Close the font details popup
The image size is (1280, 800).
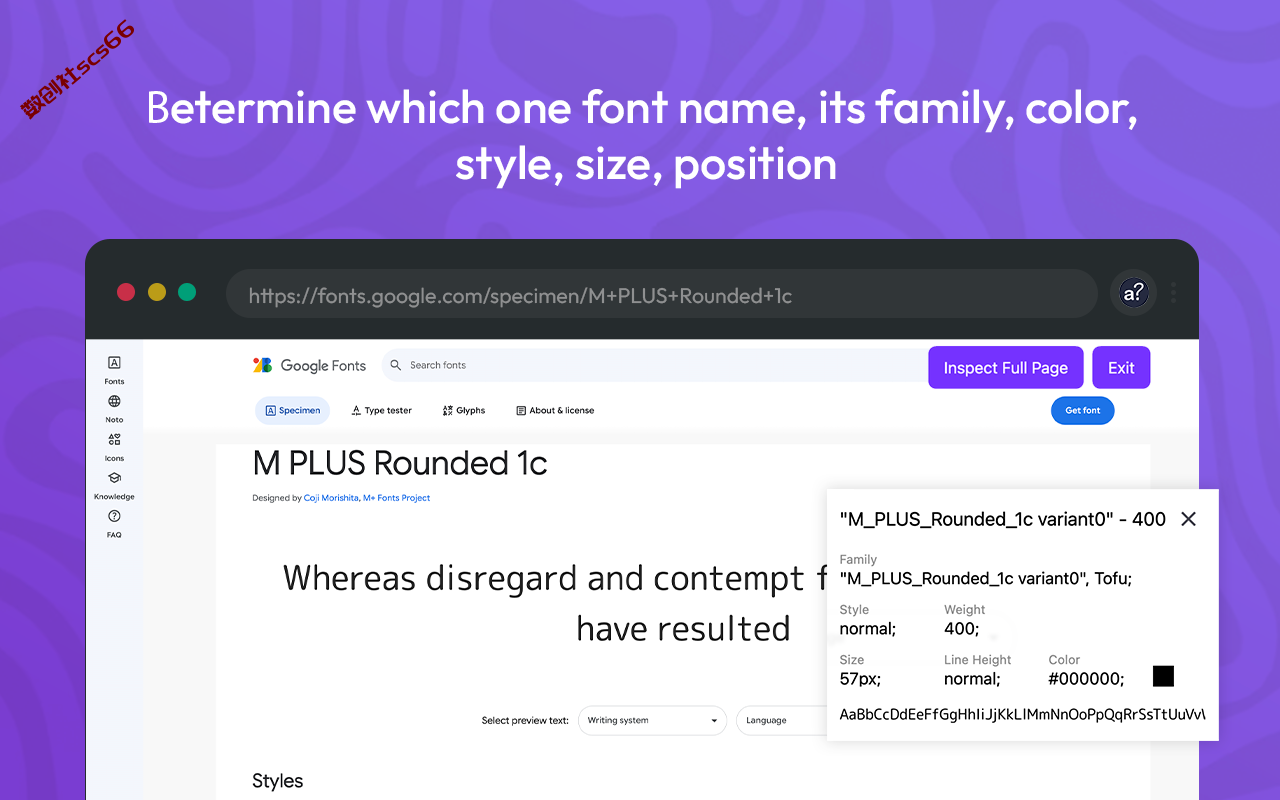(x=1188, y=519)
